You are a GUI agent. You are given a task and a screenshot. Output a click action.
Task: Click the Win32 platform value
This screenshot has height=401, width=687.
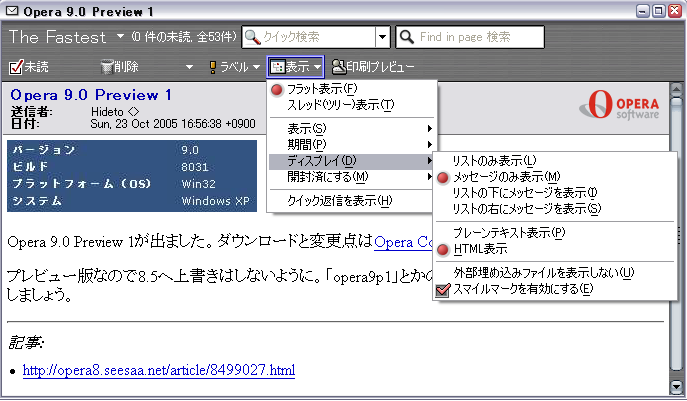click(198, 184)
